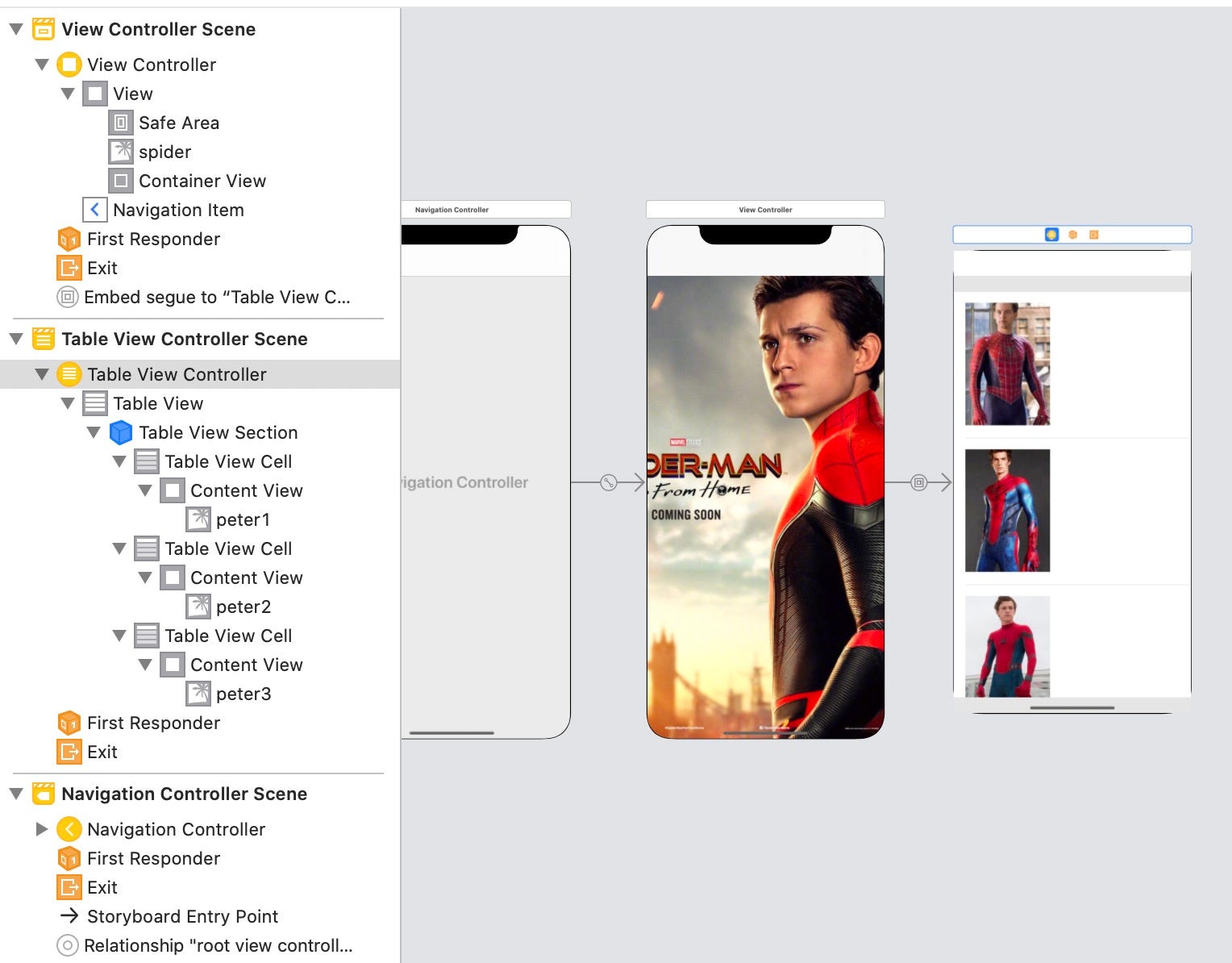Click the peter3 image view icon
This screenshot has width=1232, height=963.
coord(198,694)
